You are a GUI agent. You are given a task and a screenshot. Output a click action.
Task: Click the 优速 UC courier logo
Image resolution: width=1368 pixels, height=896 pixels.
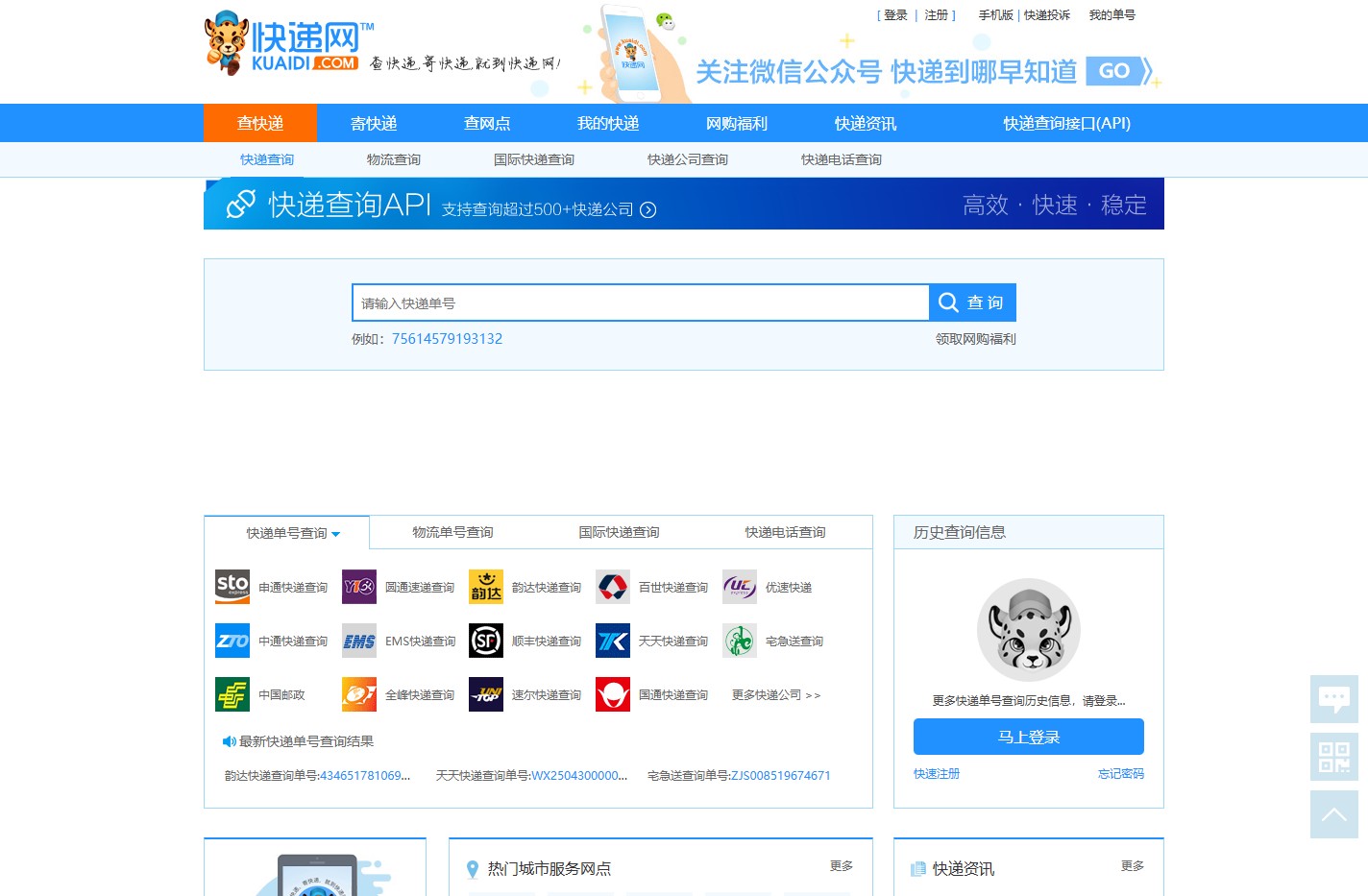740,587
